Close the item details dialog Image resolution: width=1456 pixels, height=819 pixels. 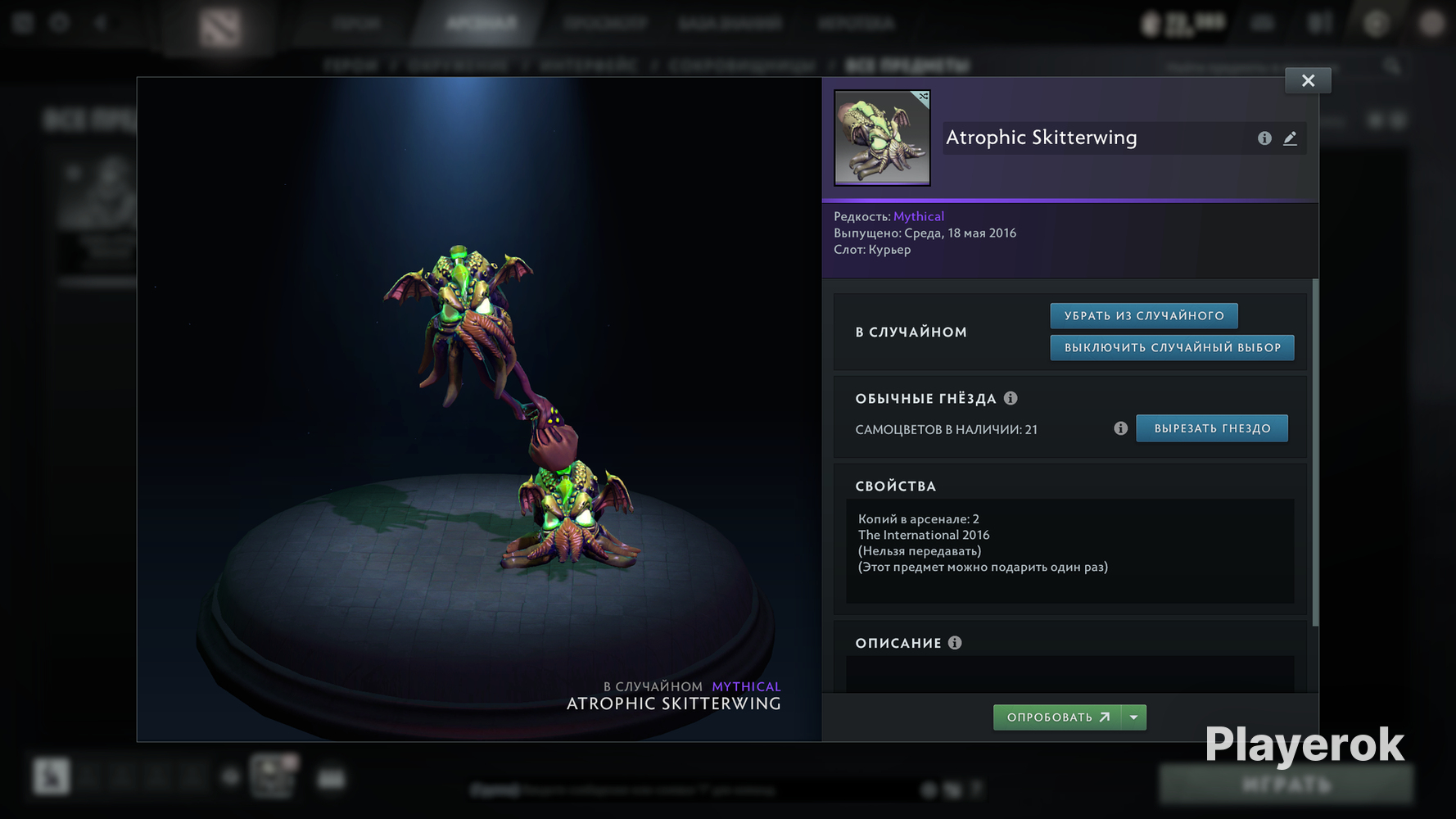[x=1308, y=80]
